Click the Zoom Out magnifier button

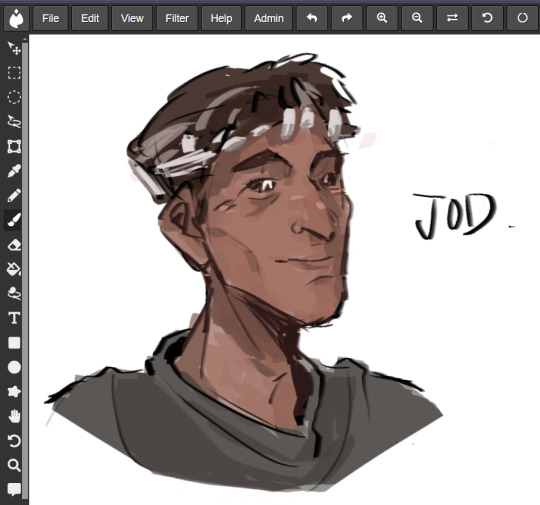coord(417,18)
